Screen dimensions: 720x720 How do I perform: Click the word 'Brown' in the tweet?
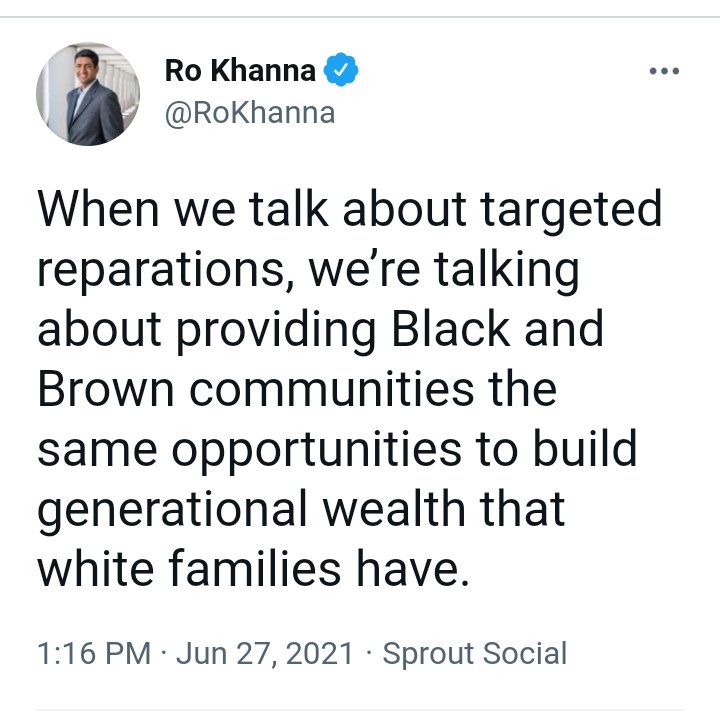tap(106, 389)
